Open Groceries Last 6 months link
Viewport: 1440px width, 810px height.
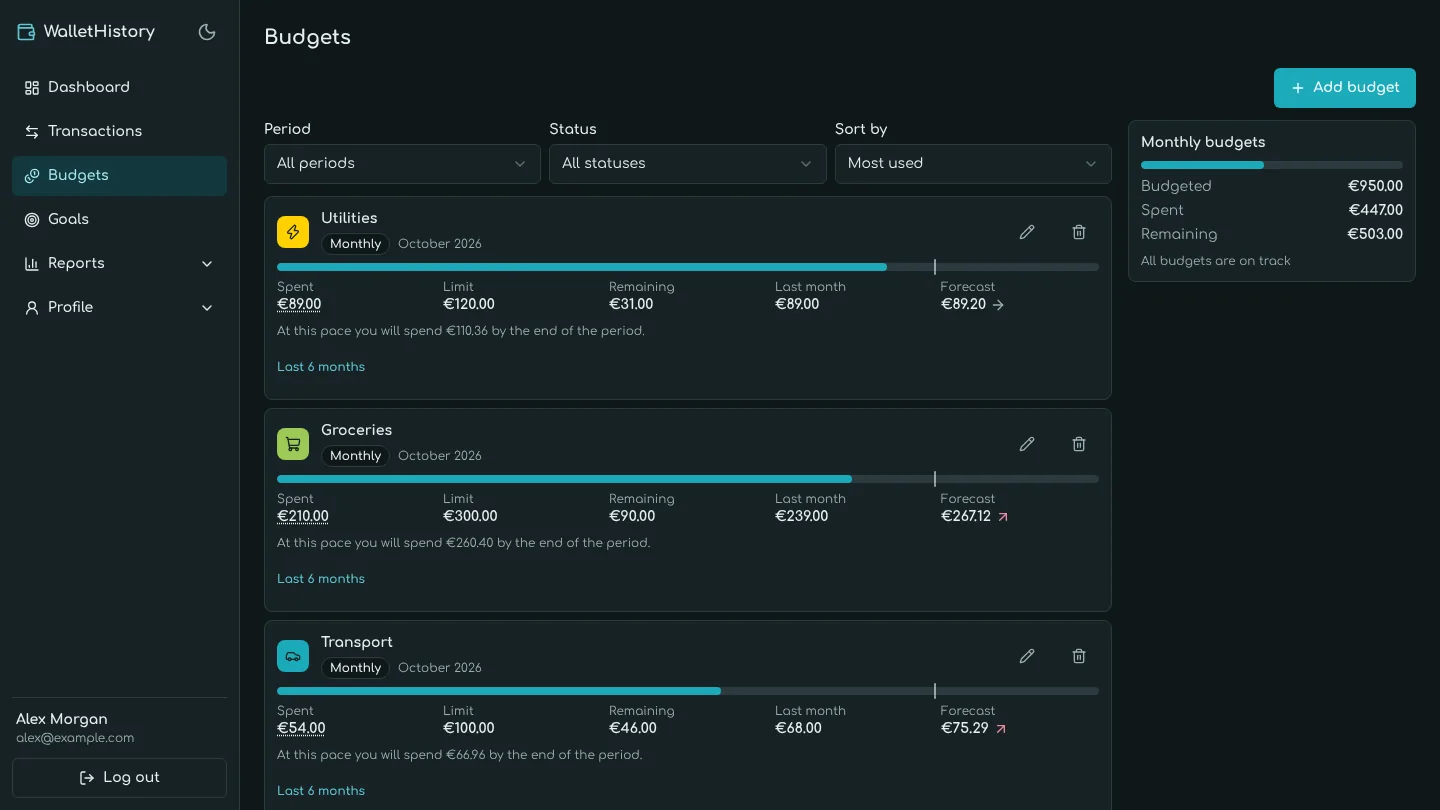321,579
